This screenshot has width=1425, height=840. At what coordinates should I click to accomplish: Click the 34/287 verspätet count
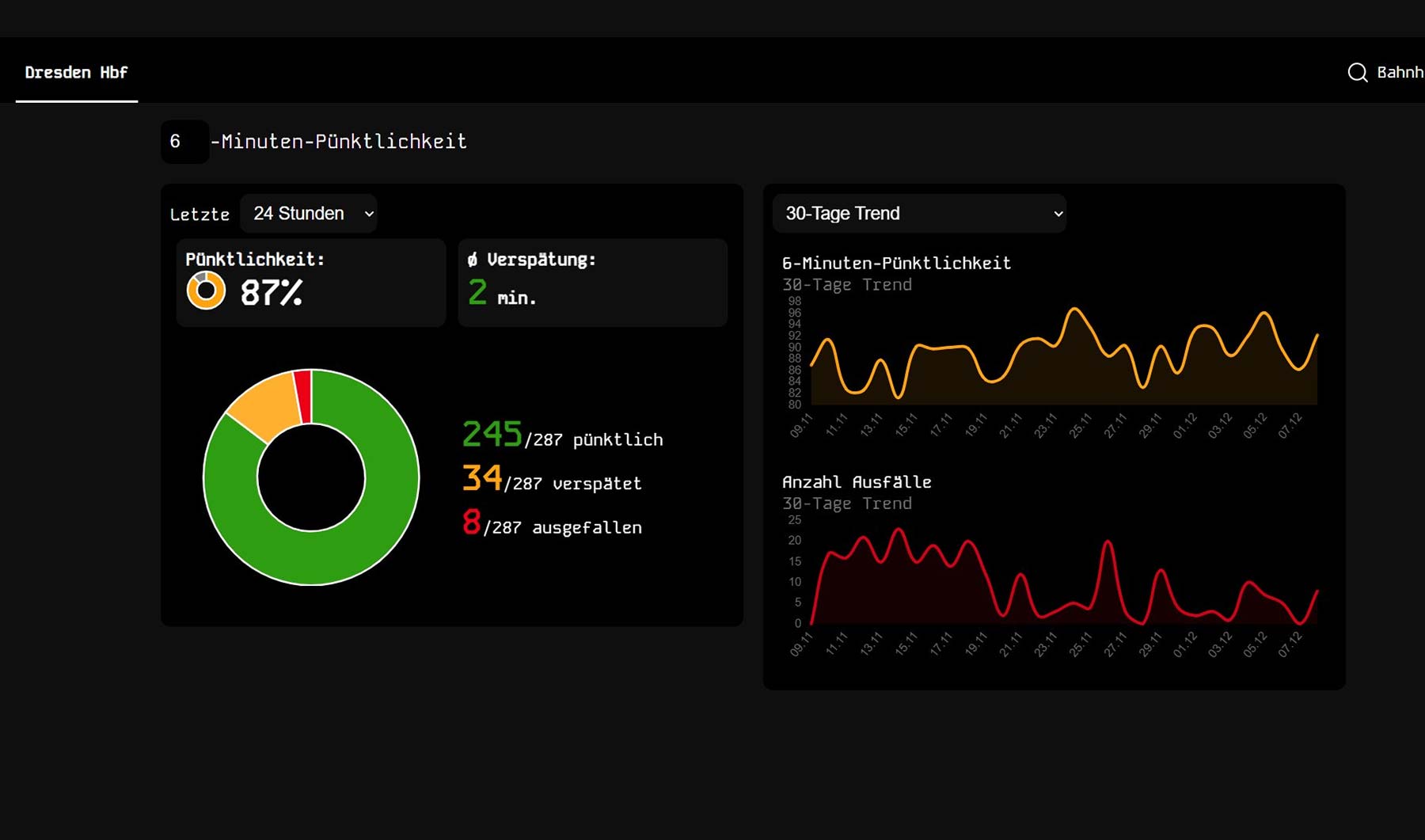click(552, 480)
